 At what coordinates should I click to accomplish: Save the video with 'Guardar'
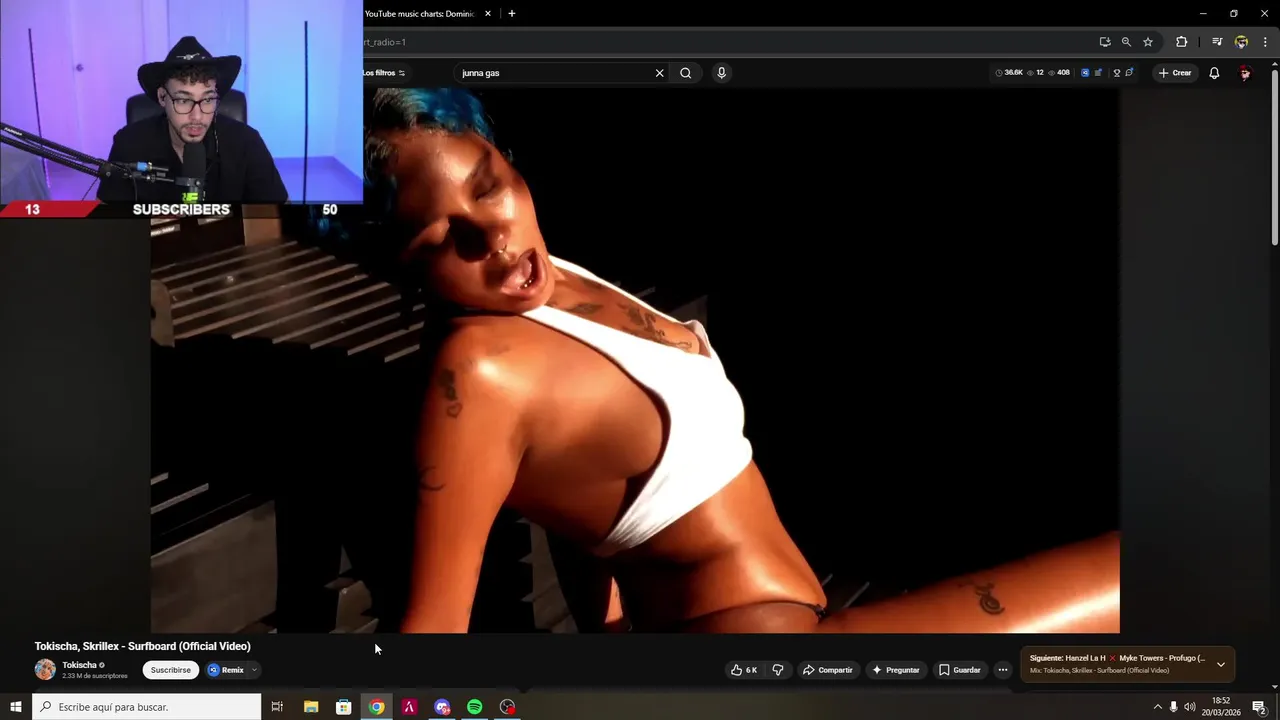click(x=960, y=670)
